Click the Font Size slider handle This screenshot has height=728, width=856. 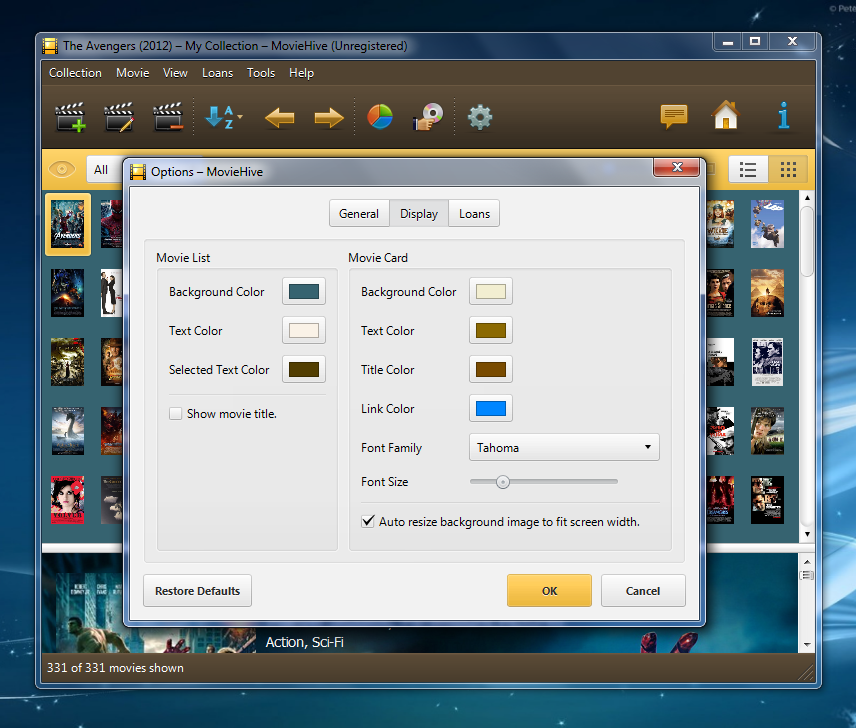pyautogui.click(x=503, y=482)
